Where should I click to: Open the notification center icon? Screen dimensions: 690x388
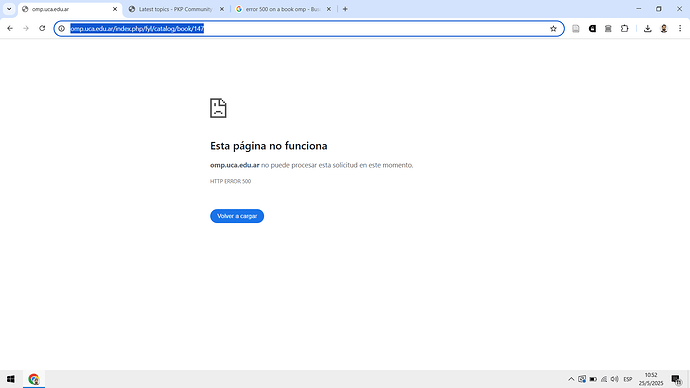coord(676,379)
